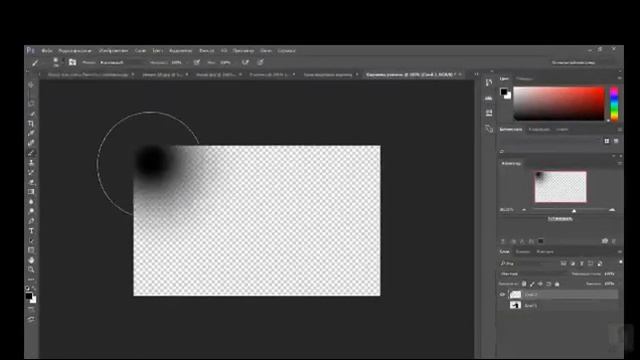This screenshot has height=360, width=640.
Task: Select the Healing Brush tool
Action: [31, 143]
